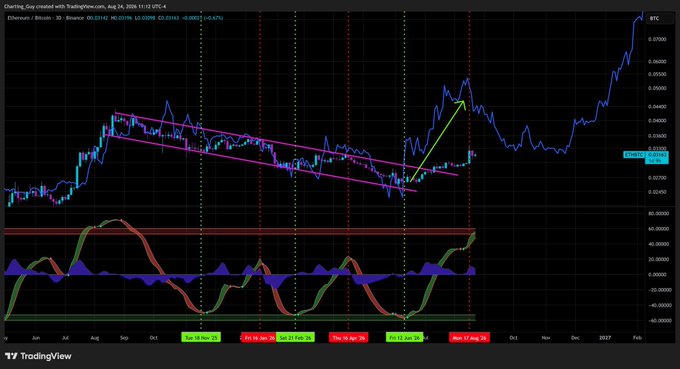680x369 pixels.
Task: Select the Fri 16 Jan '26 date marker
Action: [258, 337]
